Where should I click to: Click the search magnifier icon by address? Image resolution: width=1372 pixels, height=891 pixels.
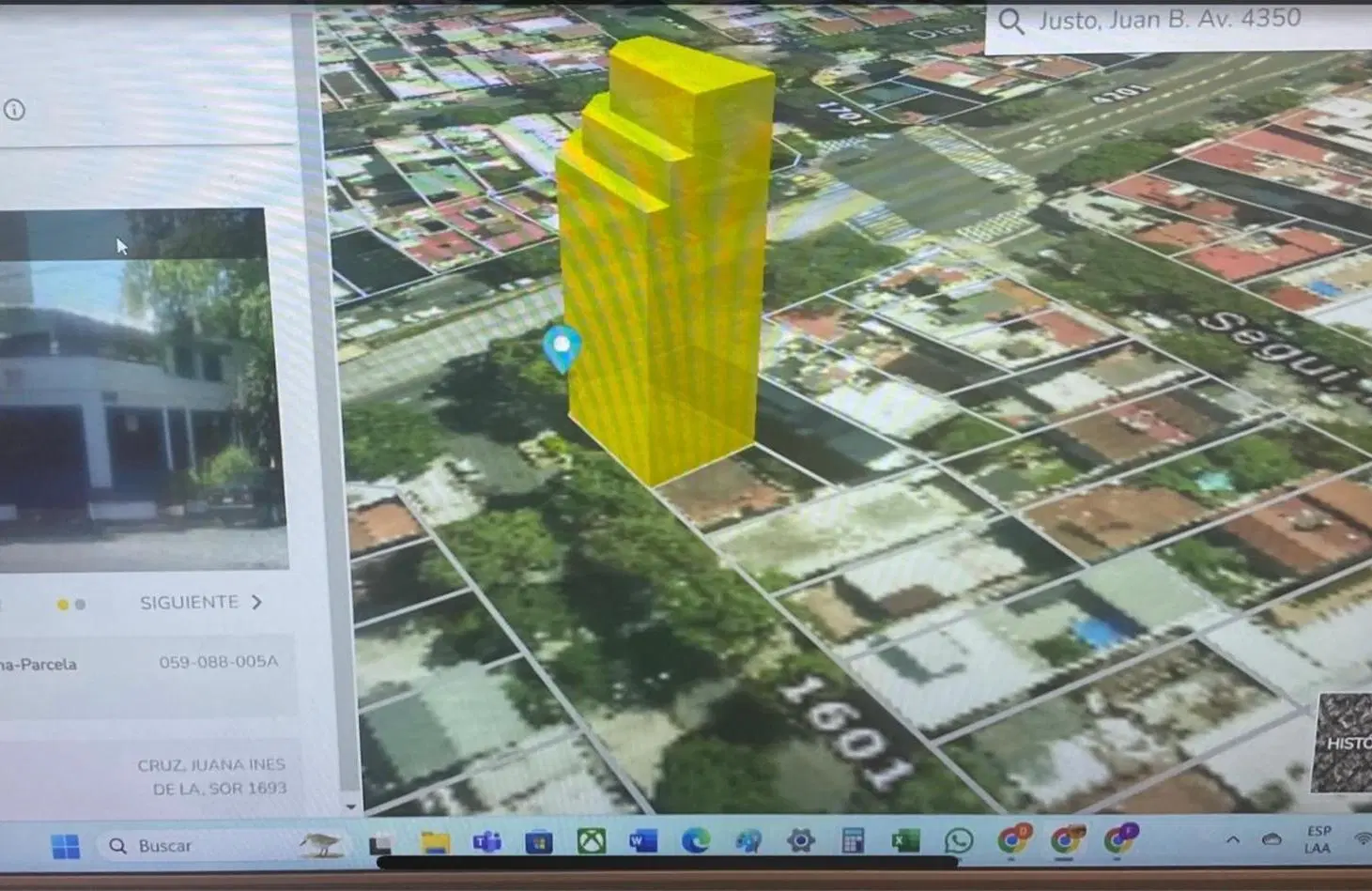[x=1010, y=21]
